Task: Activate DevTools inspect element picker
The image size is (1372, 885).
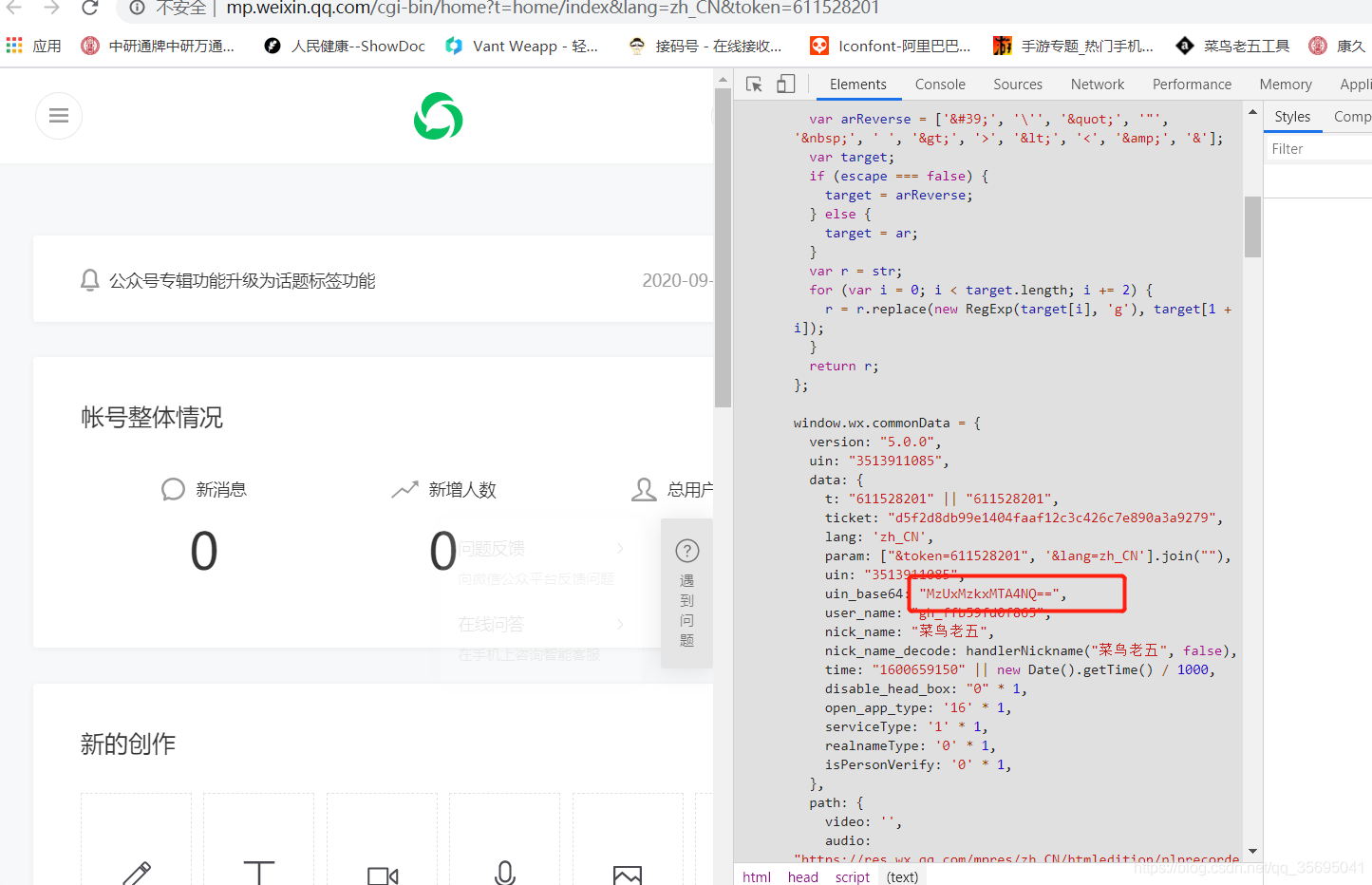Action: pyautogui.click(x=755, y=85)
